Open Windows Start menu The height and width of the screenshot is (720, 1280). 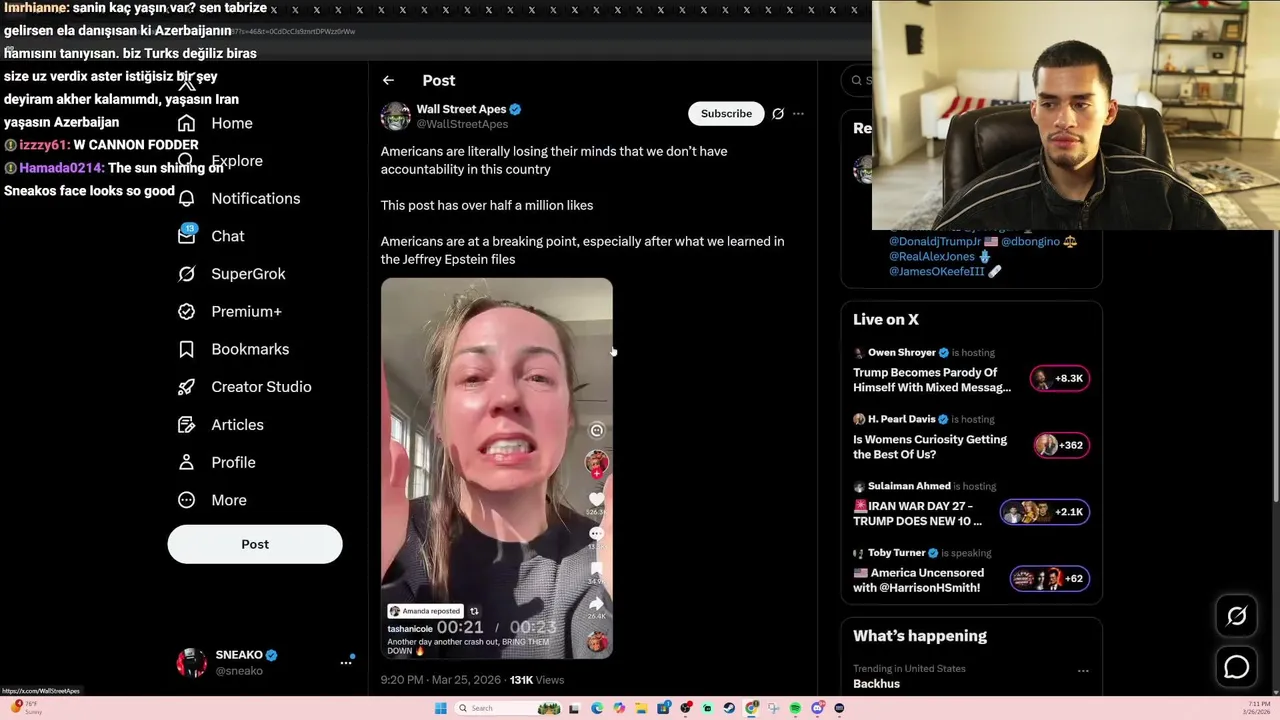coord(440,708)
